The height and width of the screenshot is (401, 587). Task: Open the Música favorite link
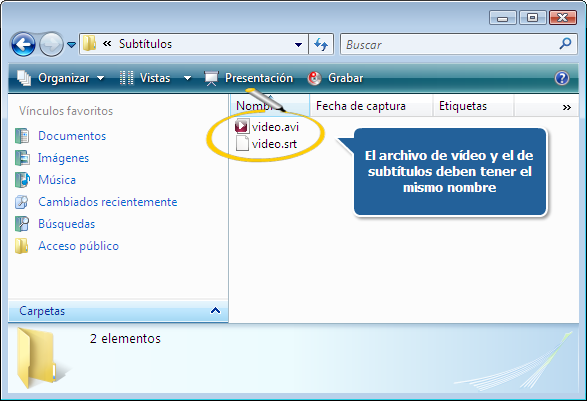tap(57, 180)
